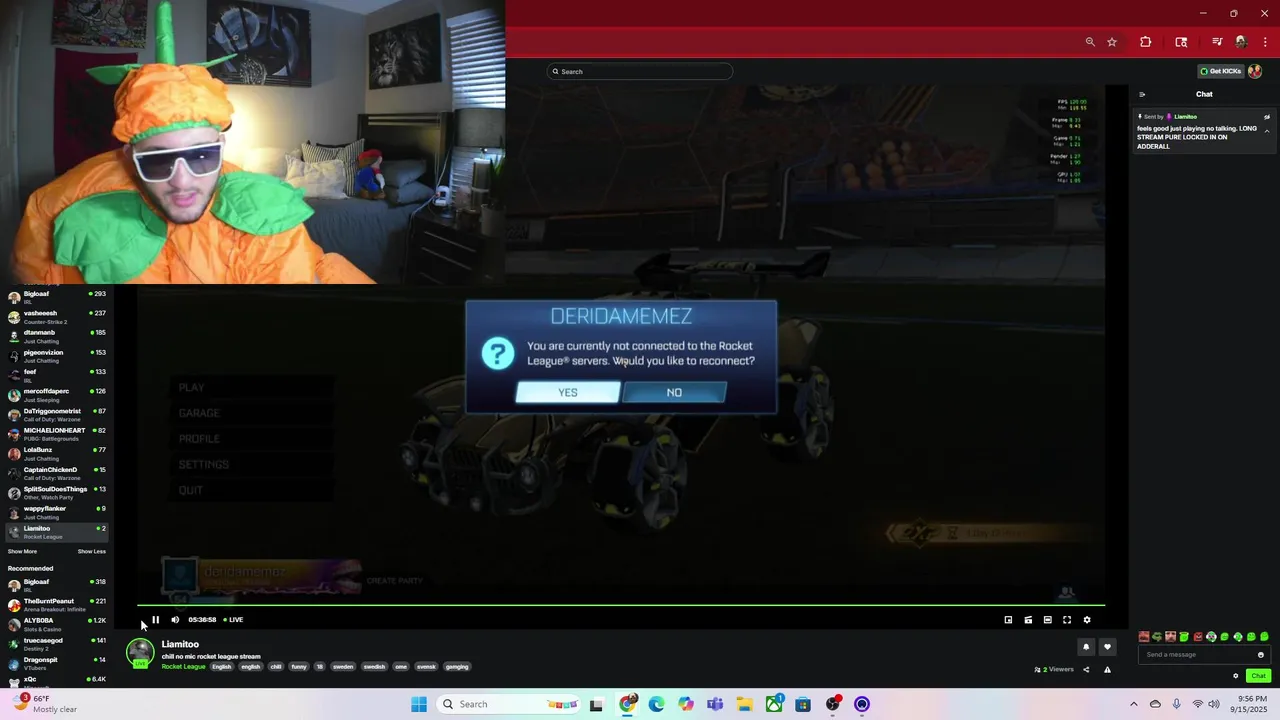
Task: Open browser media controls icon
Action: (1217, 42)
